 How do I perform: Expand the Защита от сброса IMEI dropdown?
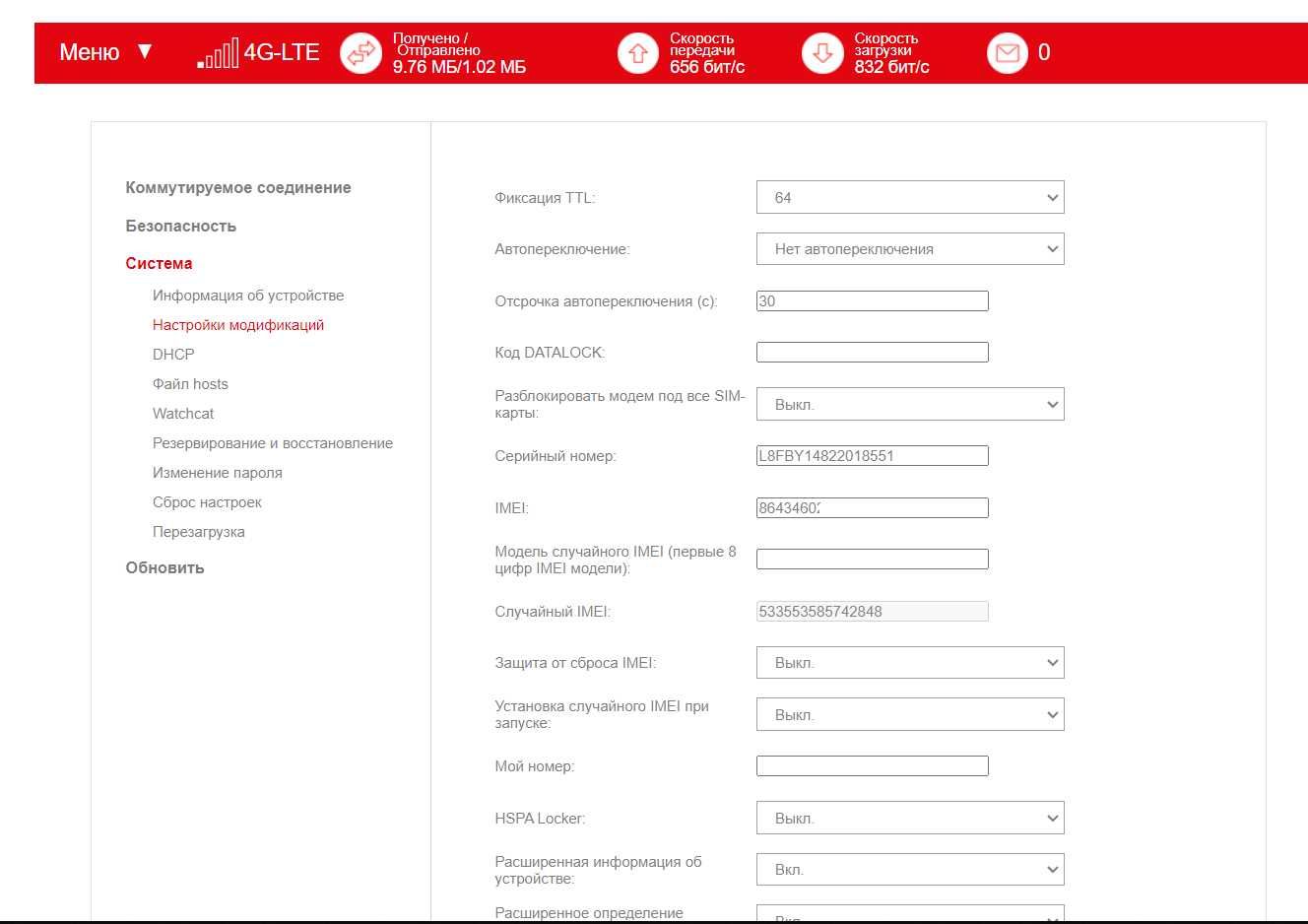tap(910, 662)
